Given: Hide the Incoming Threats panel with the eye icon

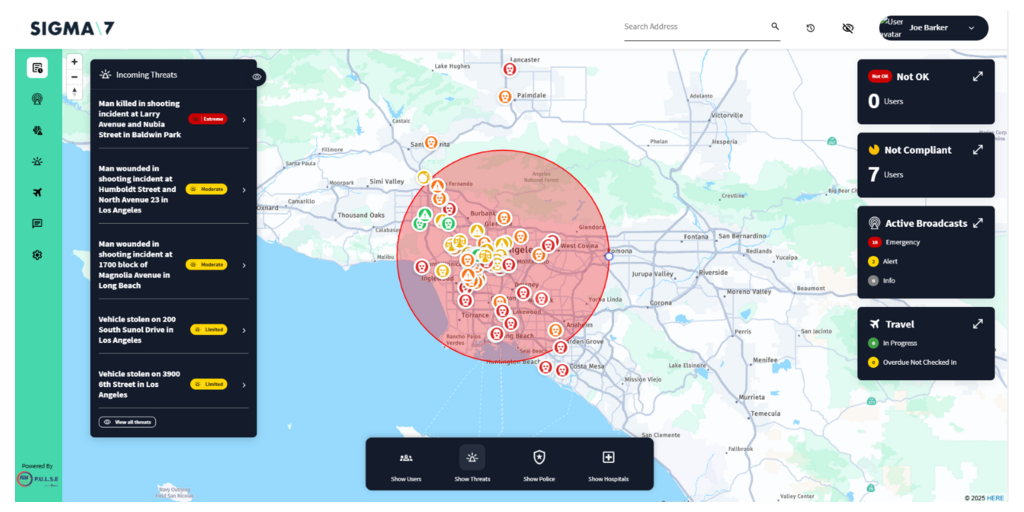Looking at the screenshot, I should tap(257, 76).
